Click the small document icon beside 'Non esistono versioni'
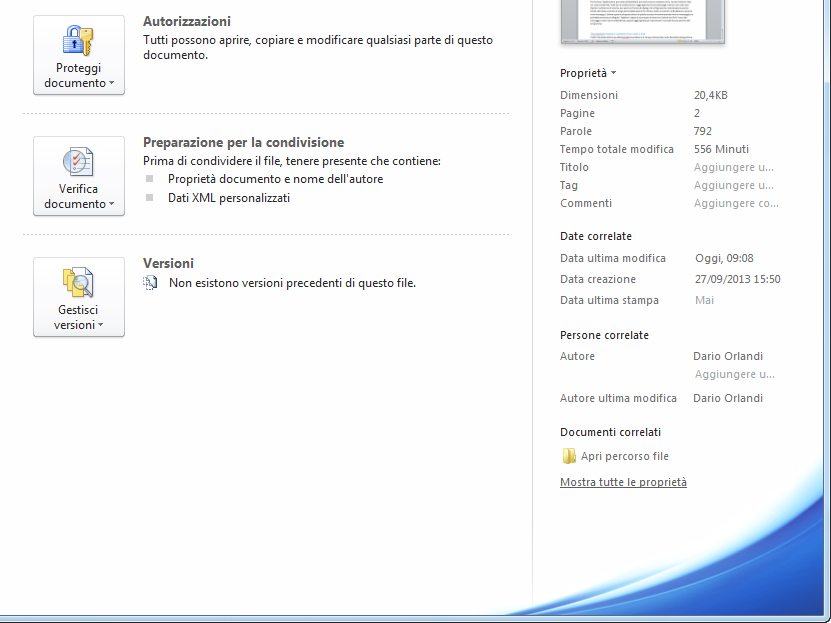The width and height of the screenshot is (831, 623). (x=151, y=283)
